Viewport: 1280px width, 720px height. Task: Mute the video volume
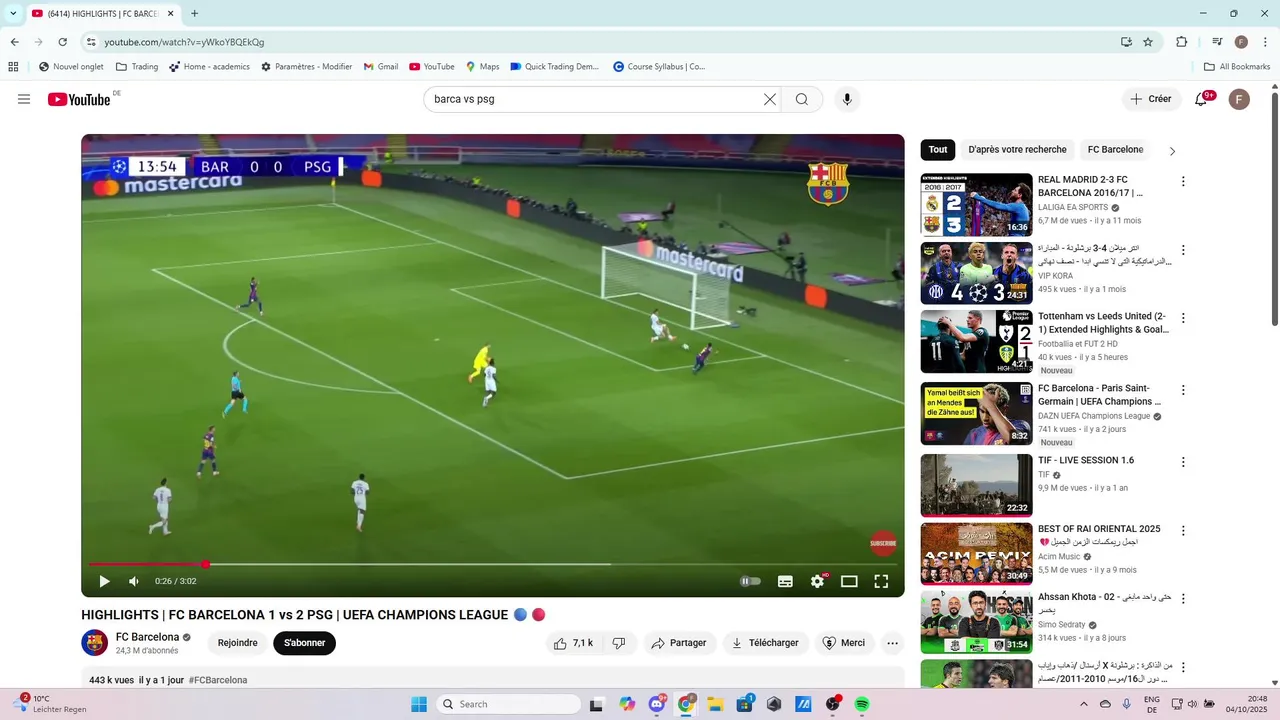[x=134, y=581]
